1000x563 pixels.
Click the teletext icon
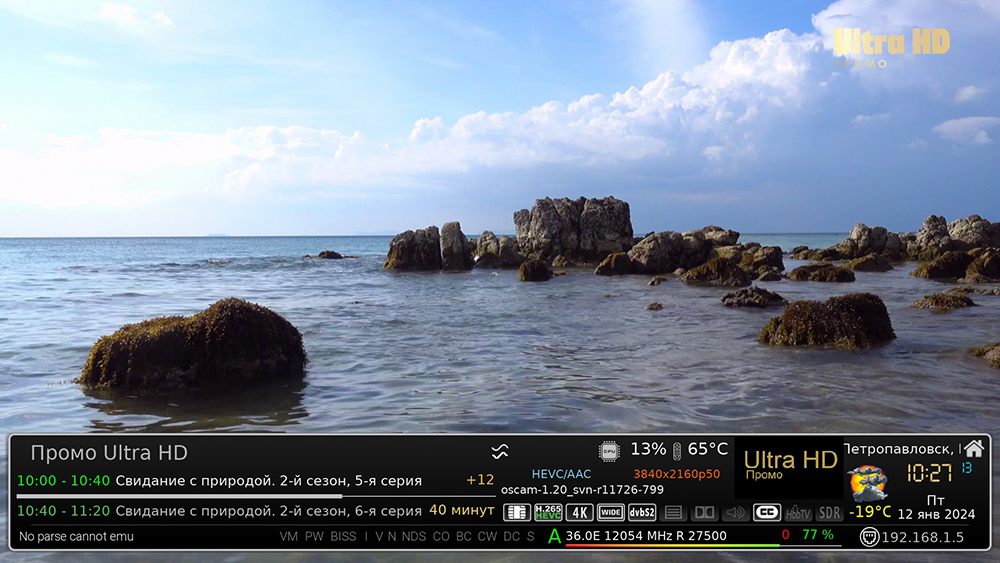673,513
